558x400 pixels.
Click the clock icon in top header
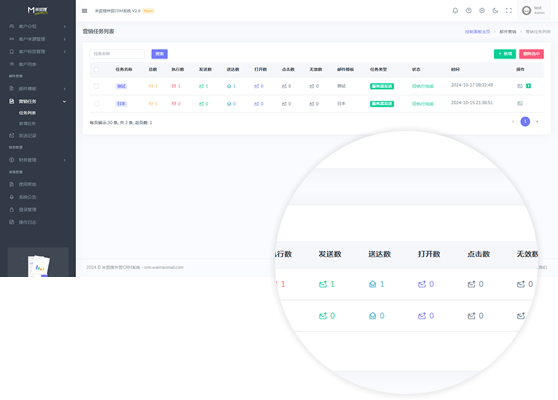click(469, 11)
